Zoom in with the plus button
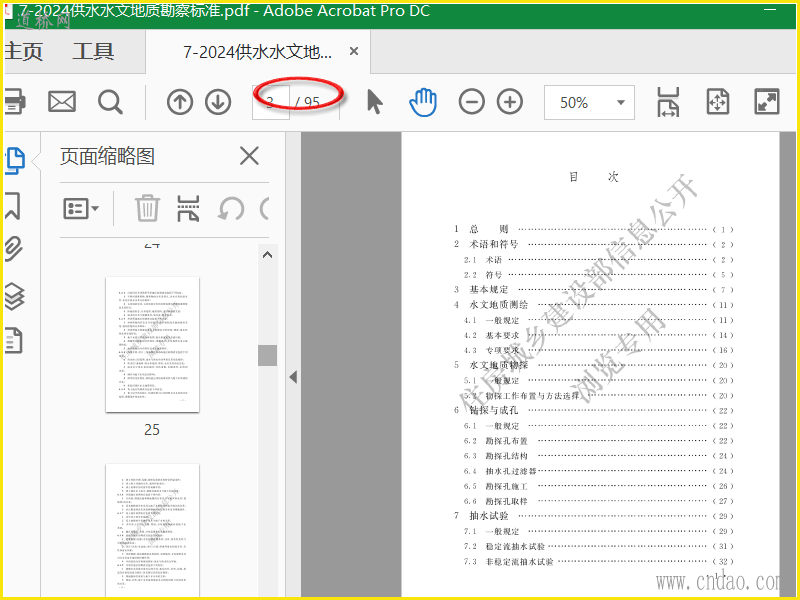This screenshot has height=600, width=800. pos(510,102)
